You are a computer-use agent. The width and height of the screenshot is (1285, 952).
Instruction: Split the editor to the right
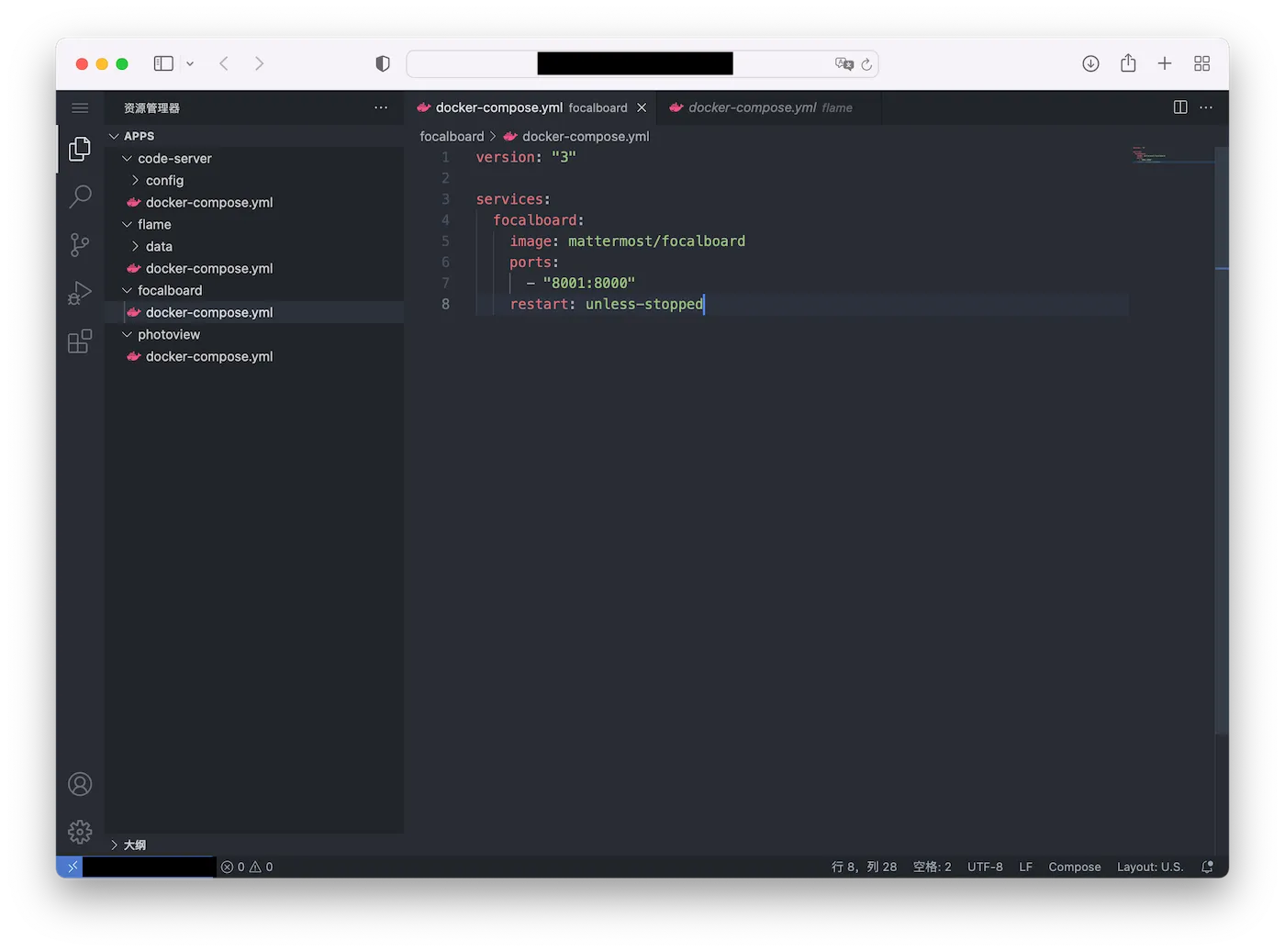[1180, 107]
